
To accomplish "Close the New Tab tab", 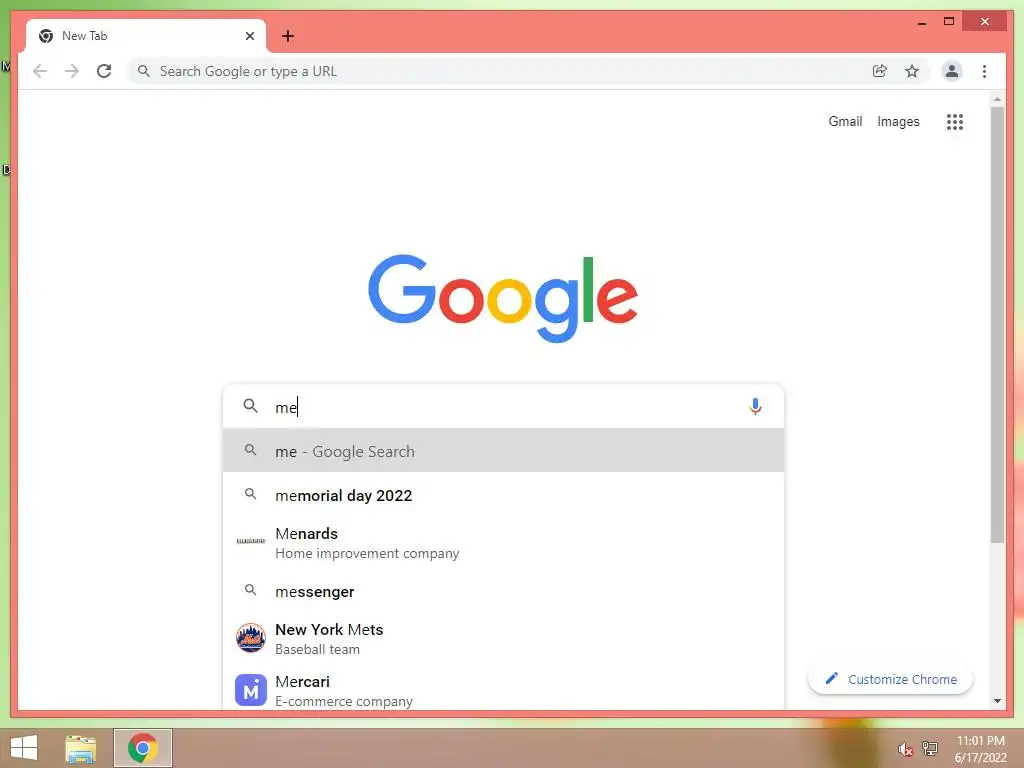I will pyautogui.click(x=249, y=36).
